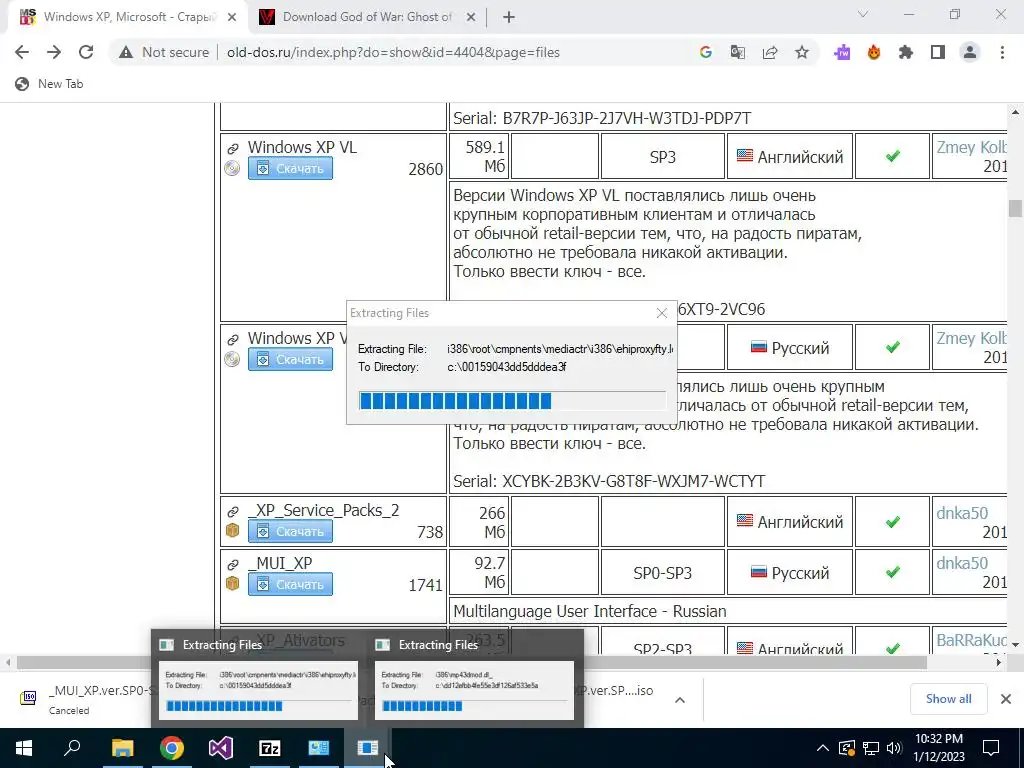Open clock showing 10:32 PM
The width and height of the screenshot is (1024, 768).
point(938,748)
